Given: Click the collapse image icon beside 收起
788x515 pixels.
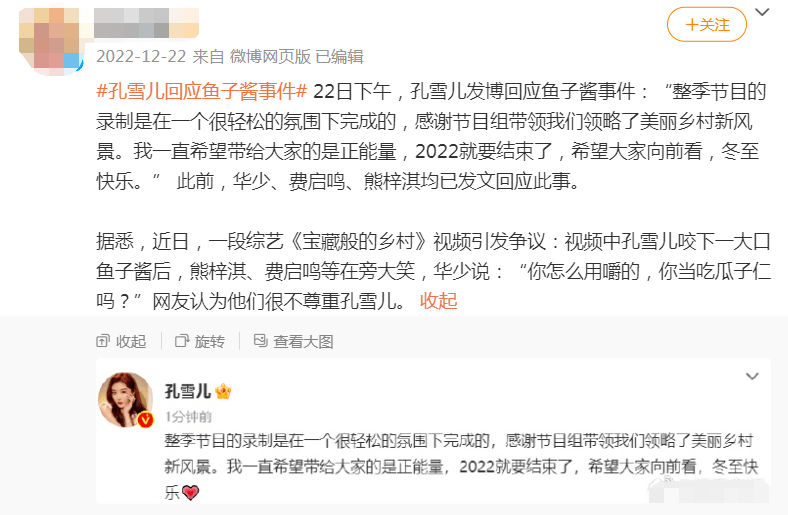Looking at the screenshot, I should point(103,341).
